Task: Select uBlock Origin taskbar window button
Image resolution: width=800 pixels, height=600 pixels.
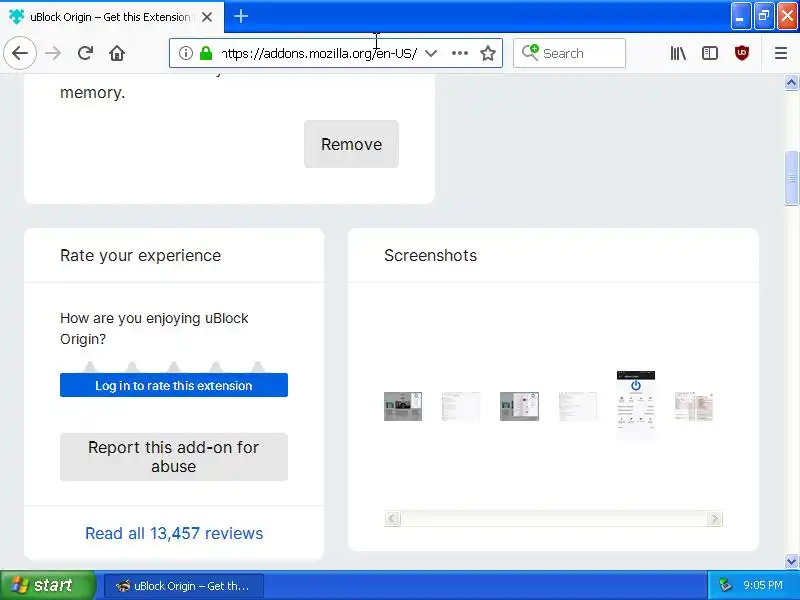Action: (x=184, y=586)
